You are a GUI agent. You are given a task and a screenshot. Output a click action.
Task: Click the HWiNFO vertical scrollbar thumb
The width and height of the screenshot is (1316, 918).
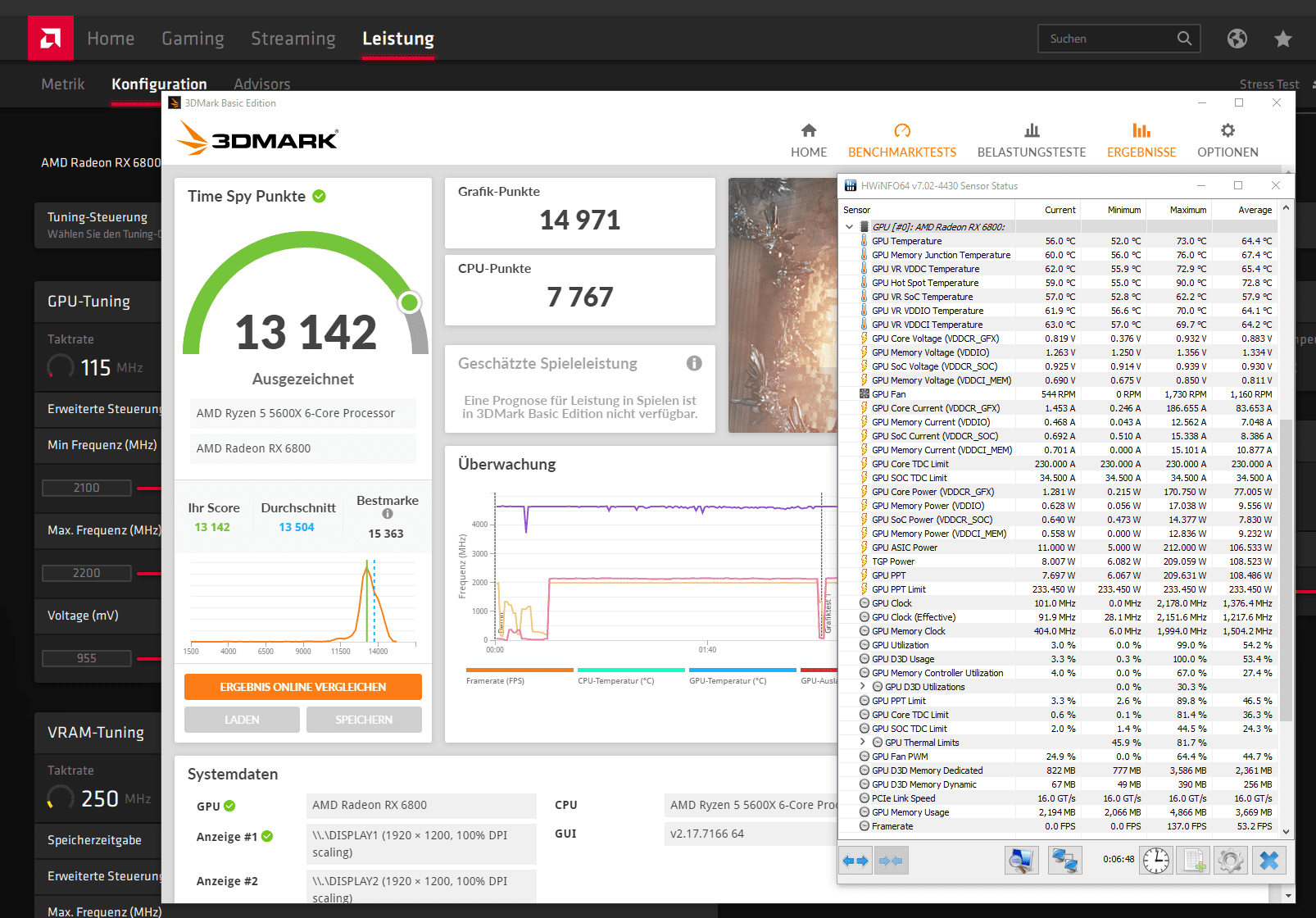pyautogui.click(x=1286, y=570)
